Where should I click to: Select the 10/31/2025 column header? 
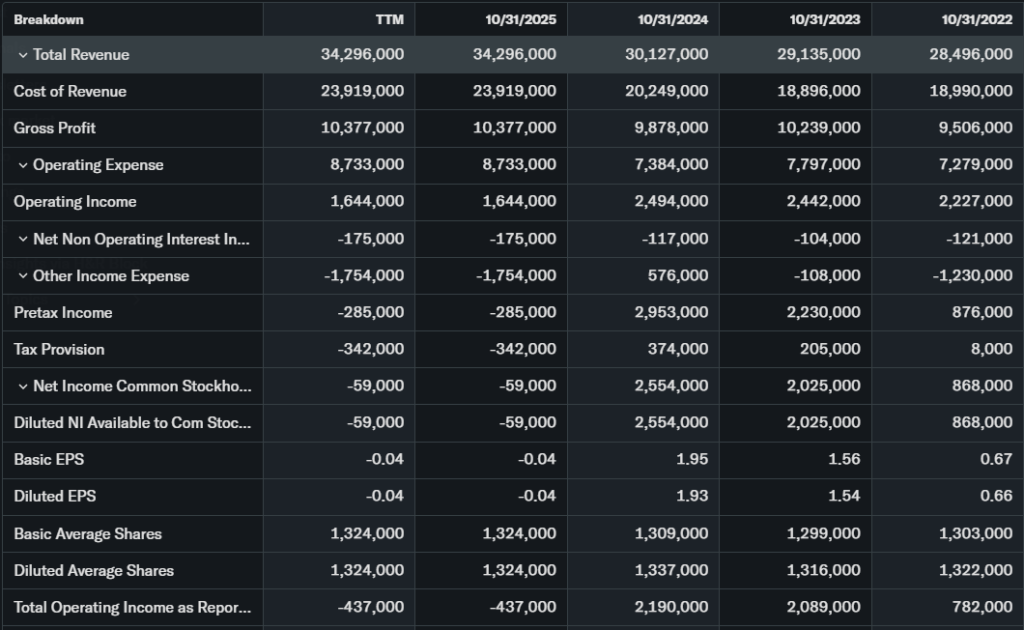coord(521,20)
